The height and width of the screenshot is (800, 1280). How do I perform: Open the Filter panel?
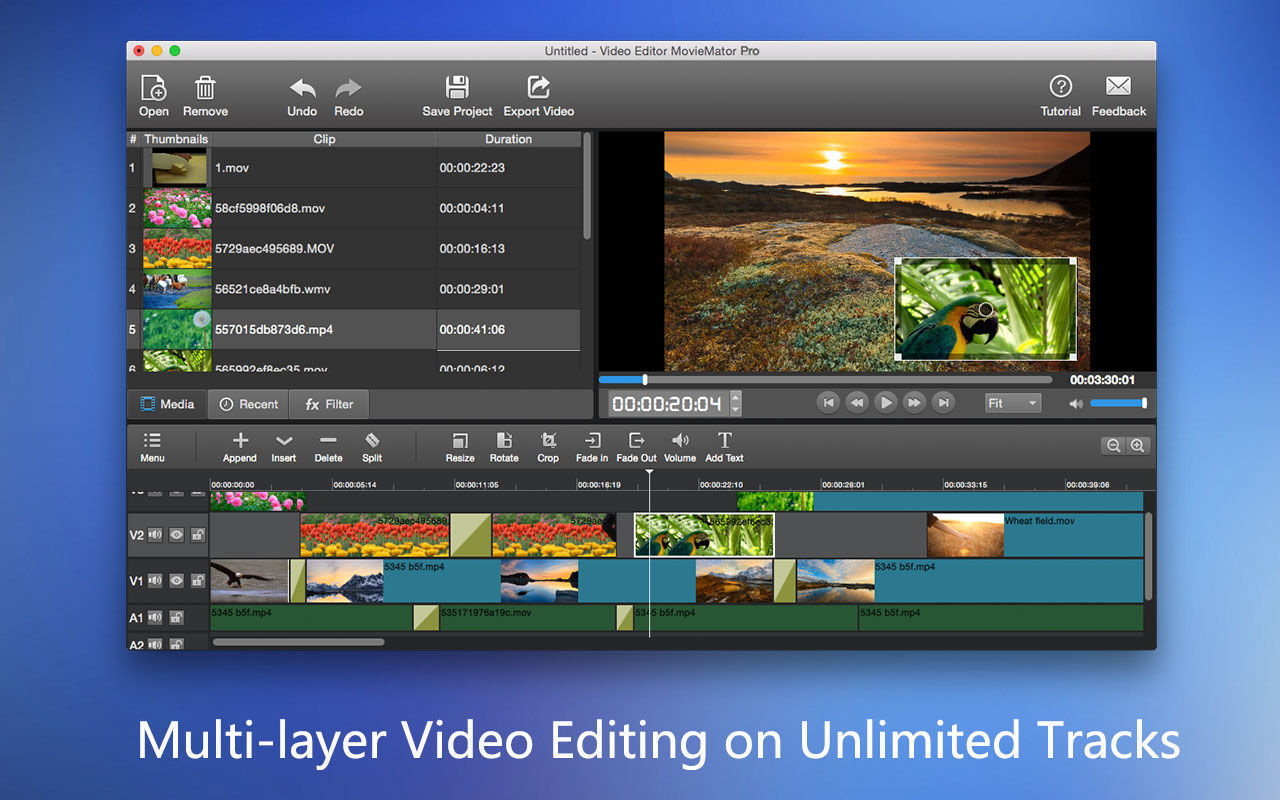(x=329, y=404)
